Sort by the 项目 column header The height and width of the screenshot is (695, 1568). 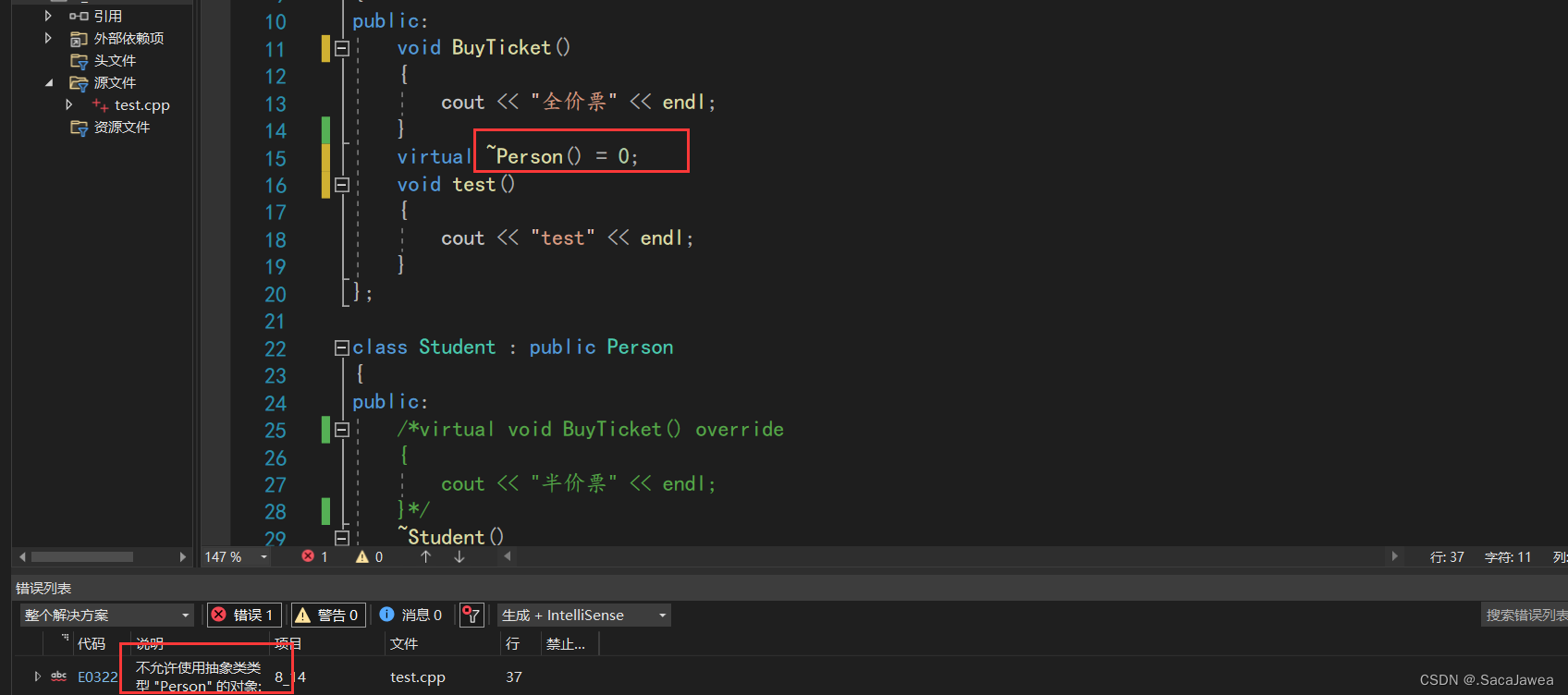pyautogui.click(x=288, y=643)
